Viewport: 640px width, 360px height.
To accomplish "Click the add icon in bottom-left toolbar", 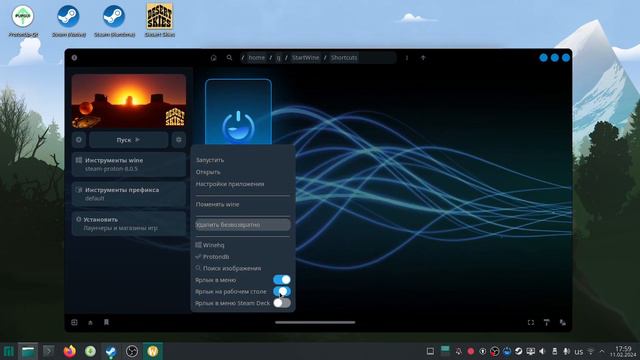I will pyautogui.click(x=74, y=322).
